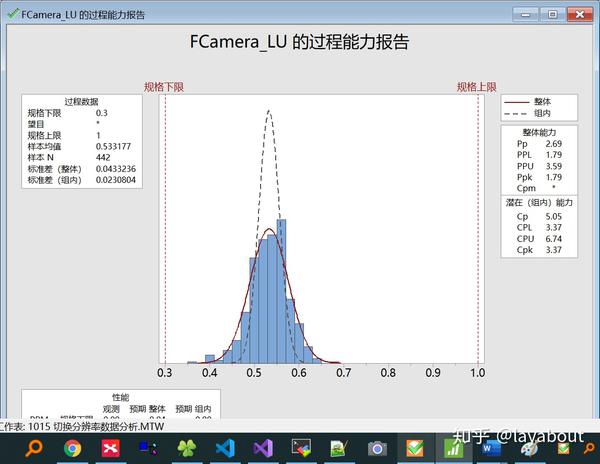Viewport: 600px width, 464px height.
Task: Click the overall std dev value 0.0433236
Action: [116, 169]
